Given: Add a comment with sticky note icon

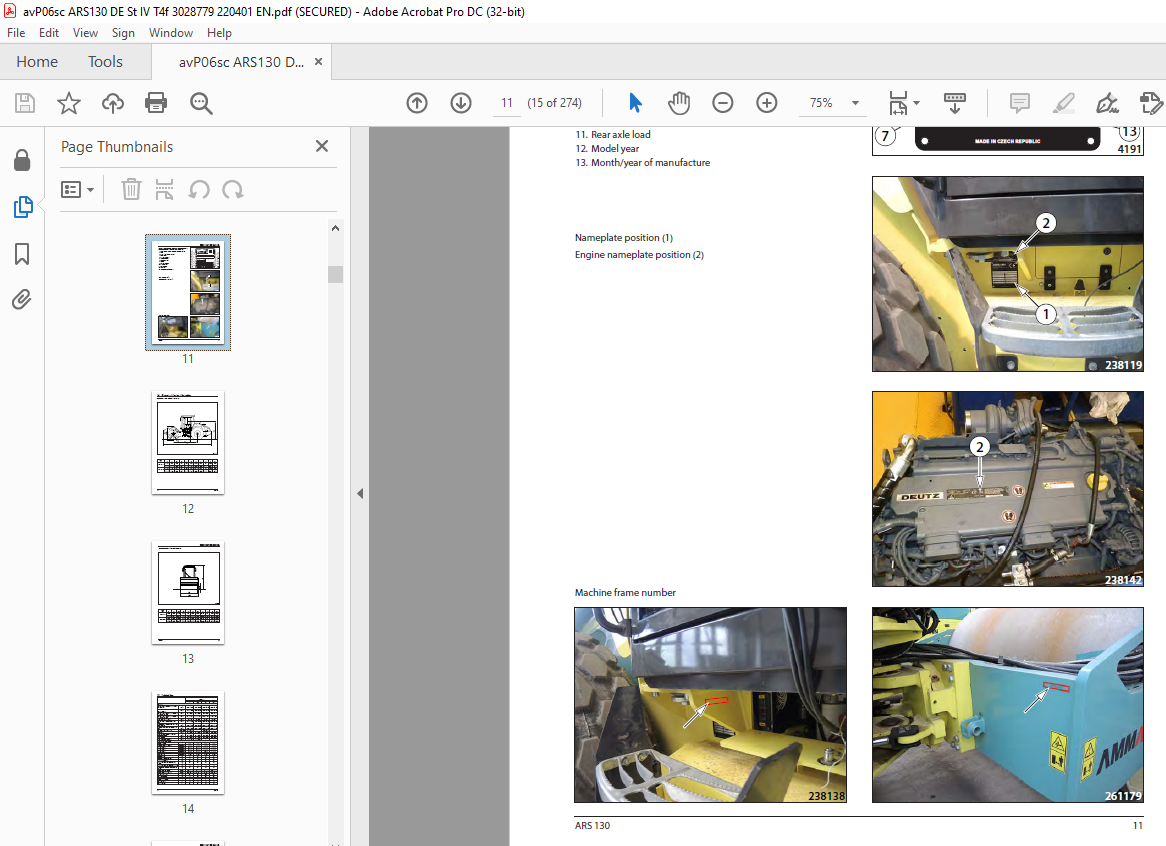Looking at the screenshot, I should coord(1020,103).
